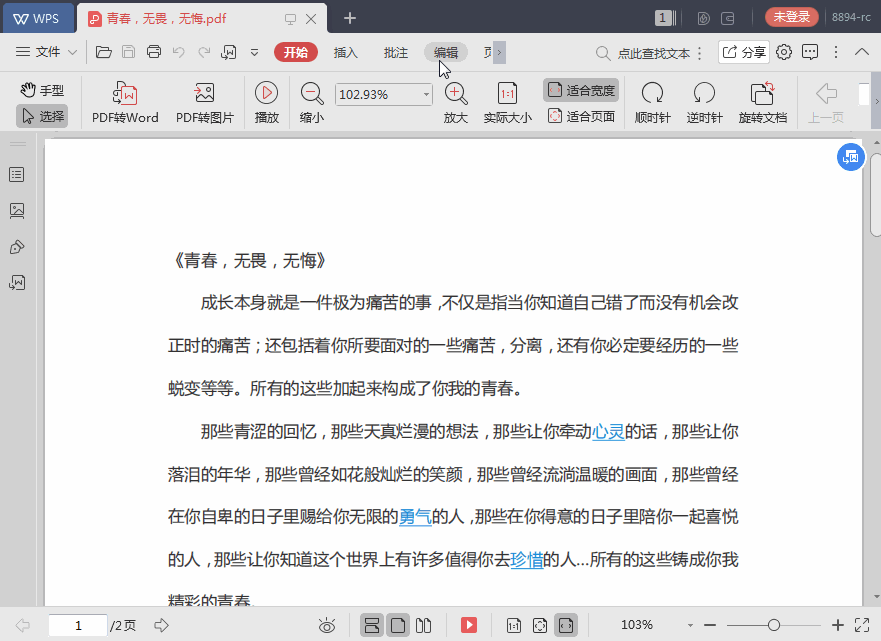Click the fullscreen icon in the status bar
The width and height of the screenshot is (881, 641).
pos(862,625)
